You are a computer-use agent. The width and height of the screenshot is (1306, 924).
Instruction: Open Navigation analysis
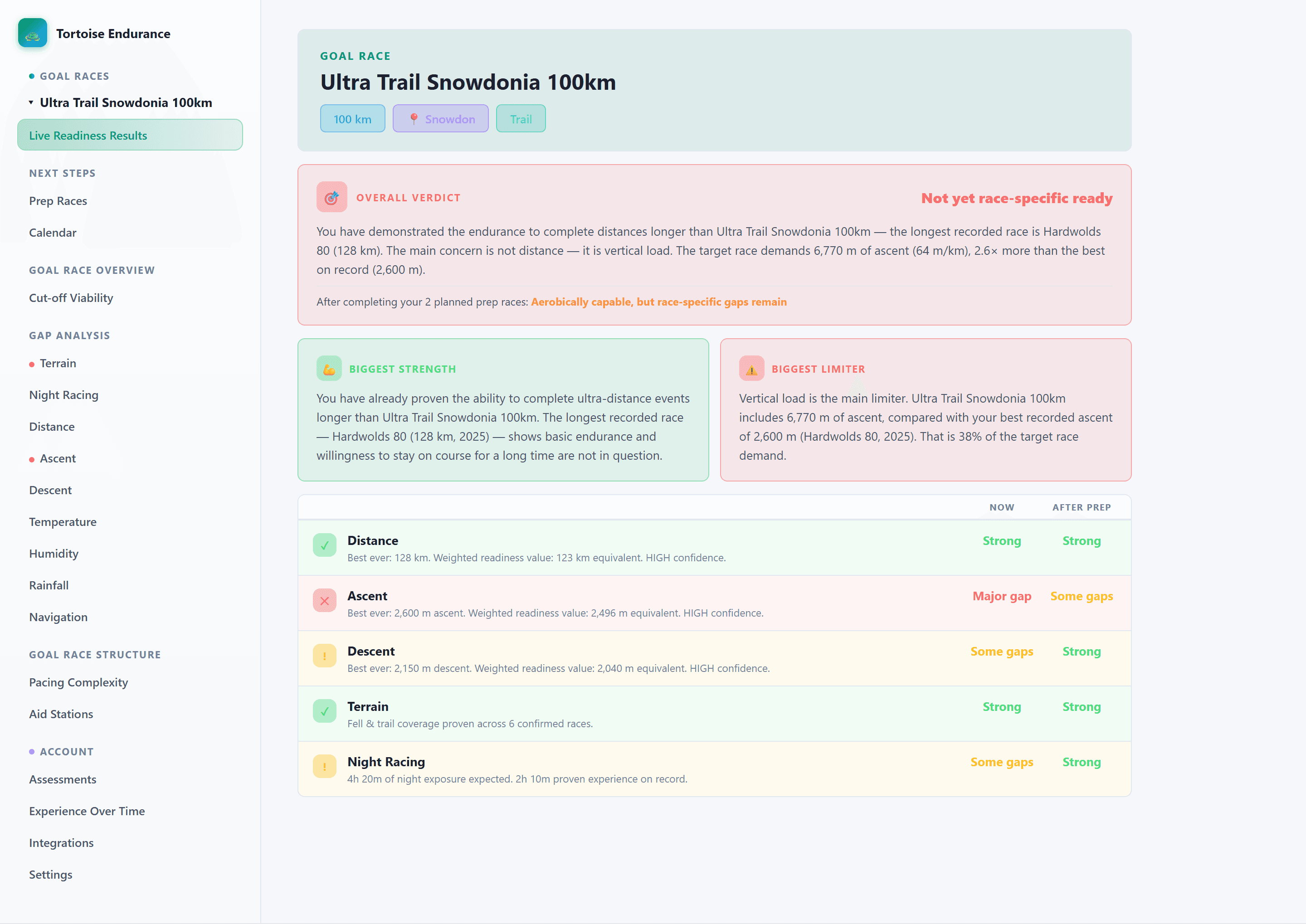58,618
